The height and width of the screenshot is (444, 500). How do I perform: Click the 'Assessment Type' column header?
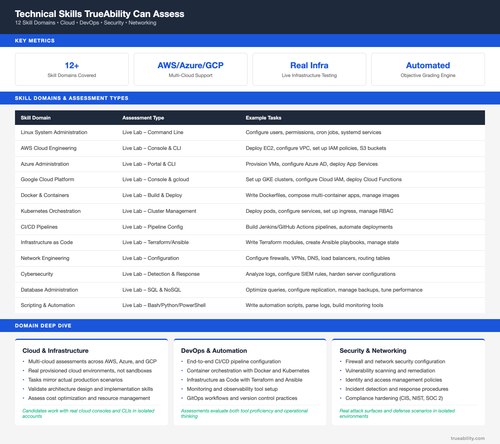pyautogui.click(x=143, y=118)
